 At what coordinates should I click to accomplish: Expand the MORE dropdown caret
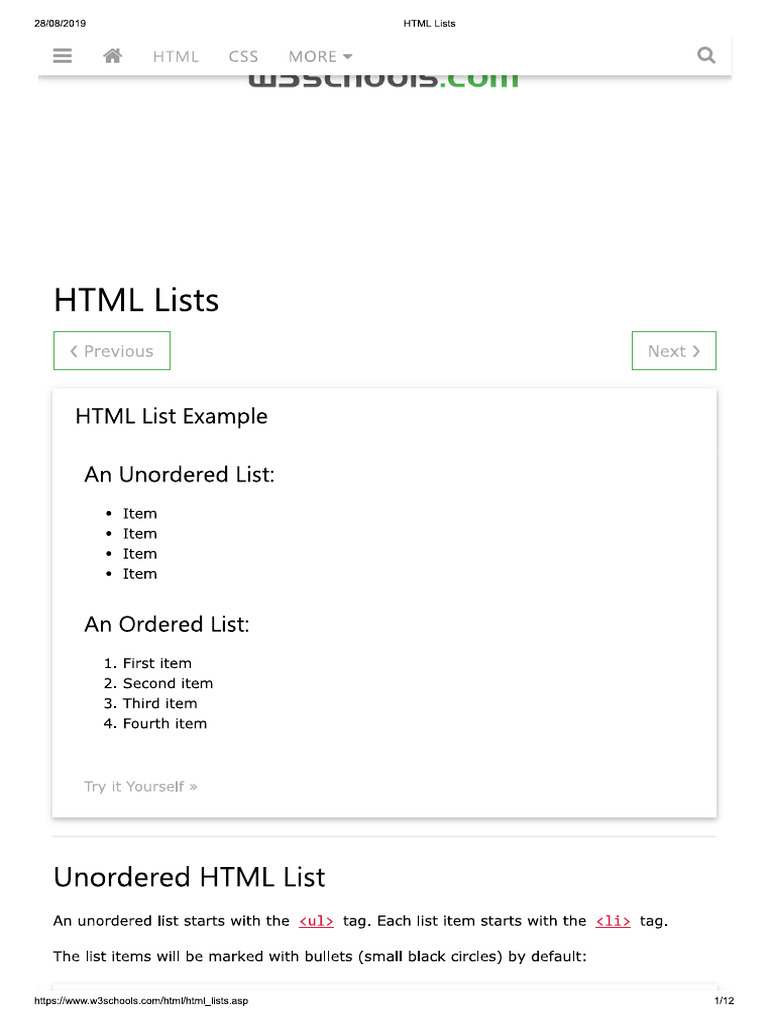pyautogui.click(x=347, y=57)
